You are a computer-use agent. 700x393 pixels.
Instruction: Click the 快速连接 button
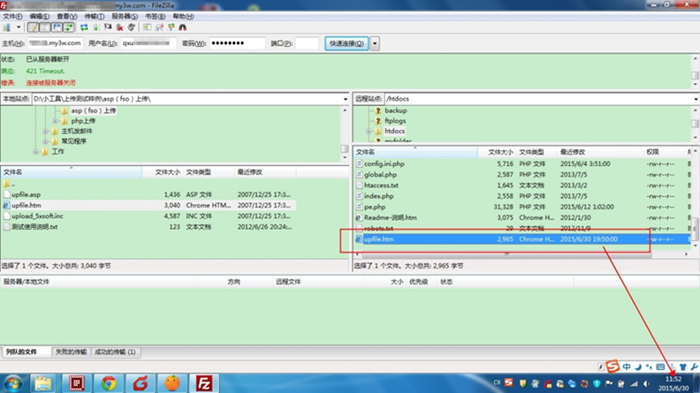[x=347, y=43]
